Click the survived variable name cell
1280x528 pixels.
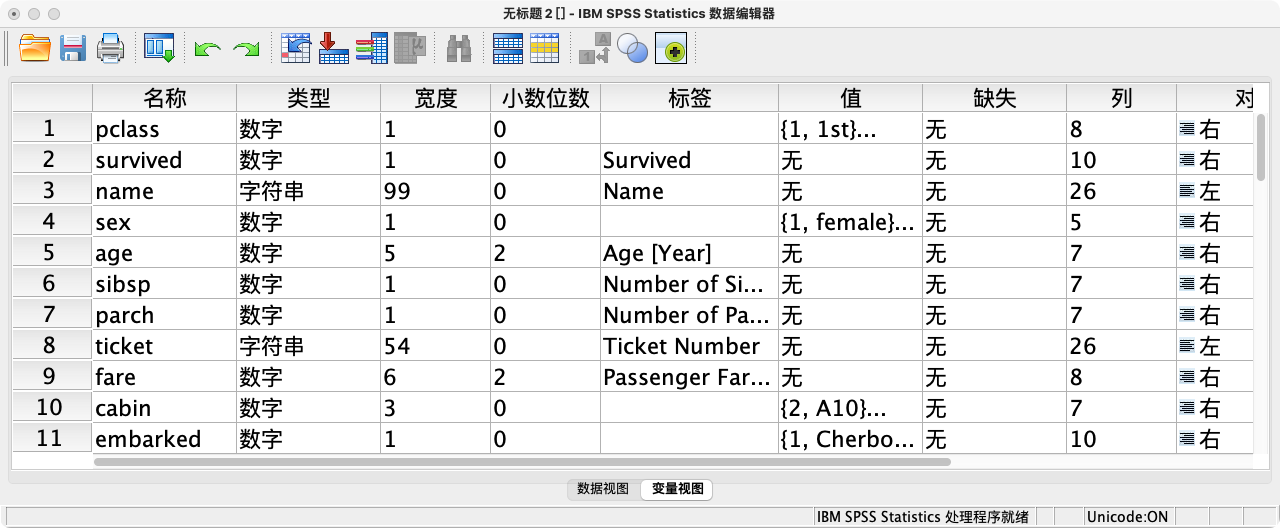pos(165,160)
